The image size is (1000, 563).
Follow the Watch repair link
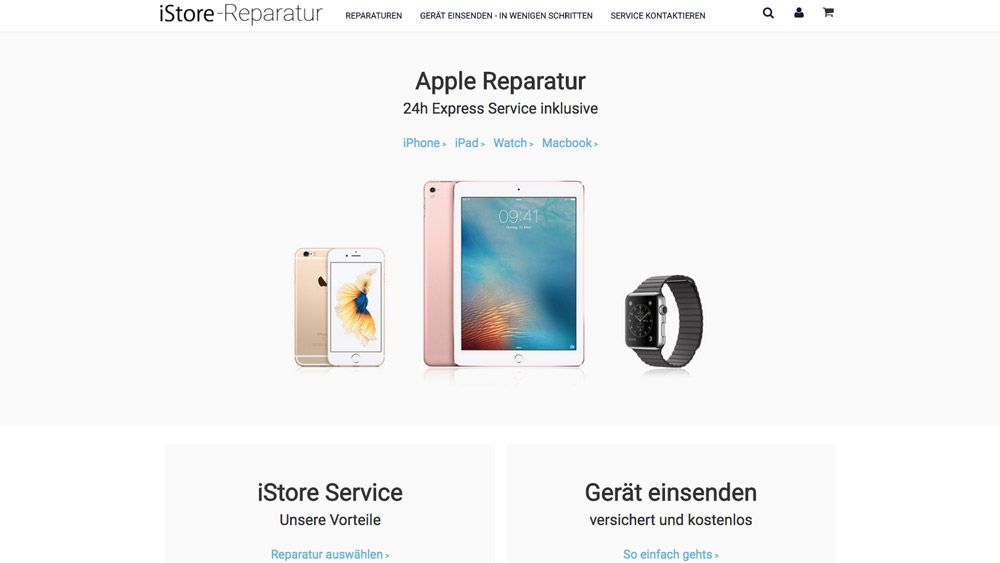(x=513, y=143)
